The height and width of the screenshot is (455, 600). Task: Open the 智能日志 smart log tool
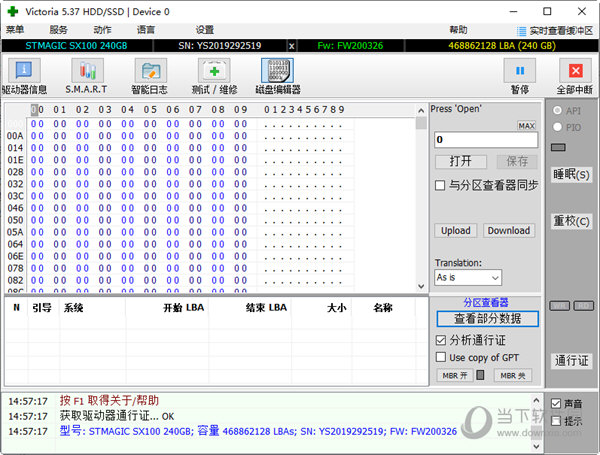tap(152, 71)
